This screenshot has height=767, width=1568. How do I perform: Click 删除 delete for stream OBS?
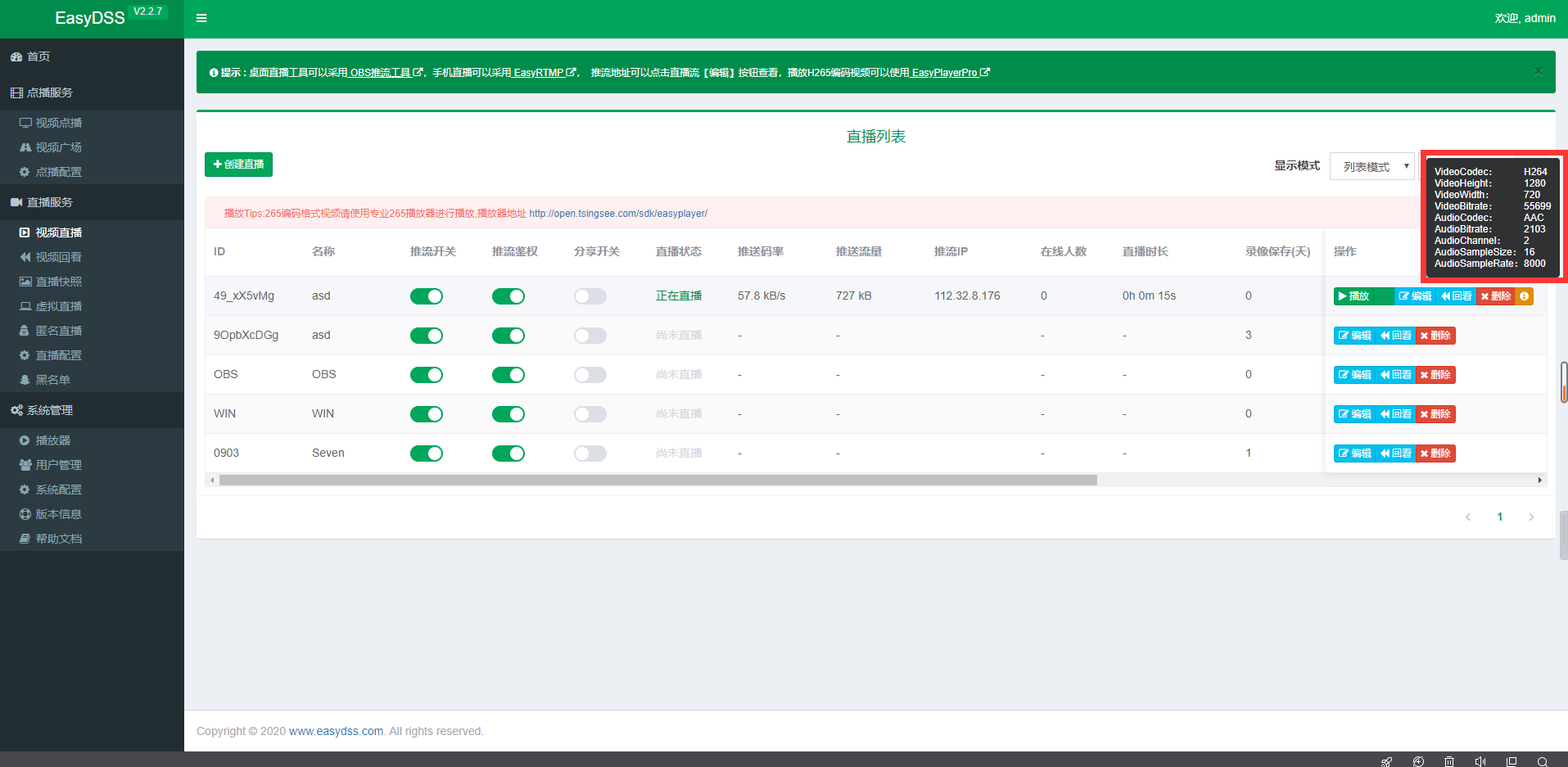[1435, 375]
